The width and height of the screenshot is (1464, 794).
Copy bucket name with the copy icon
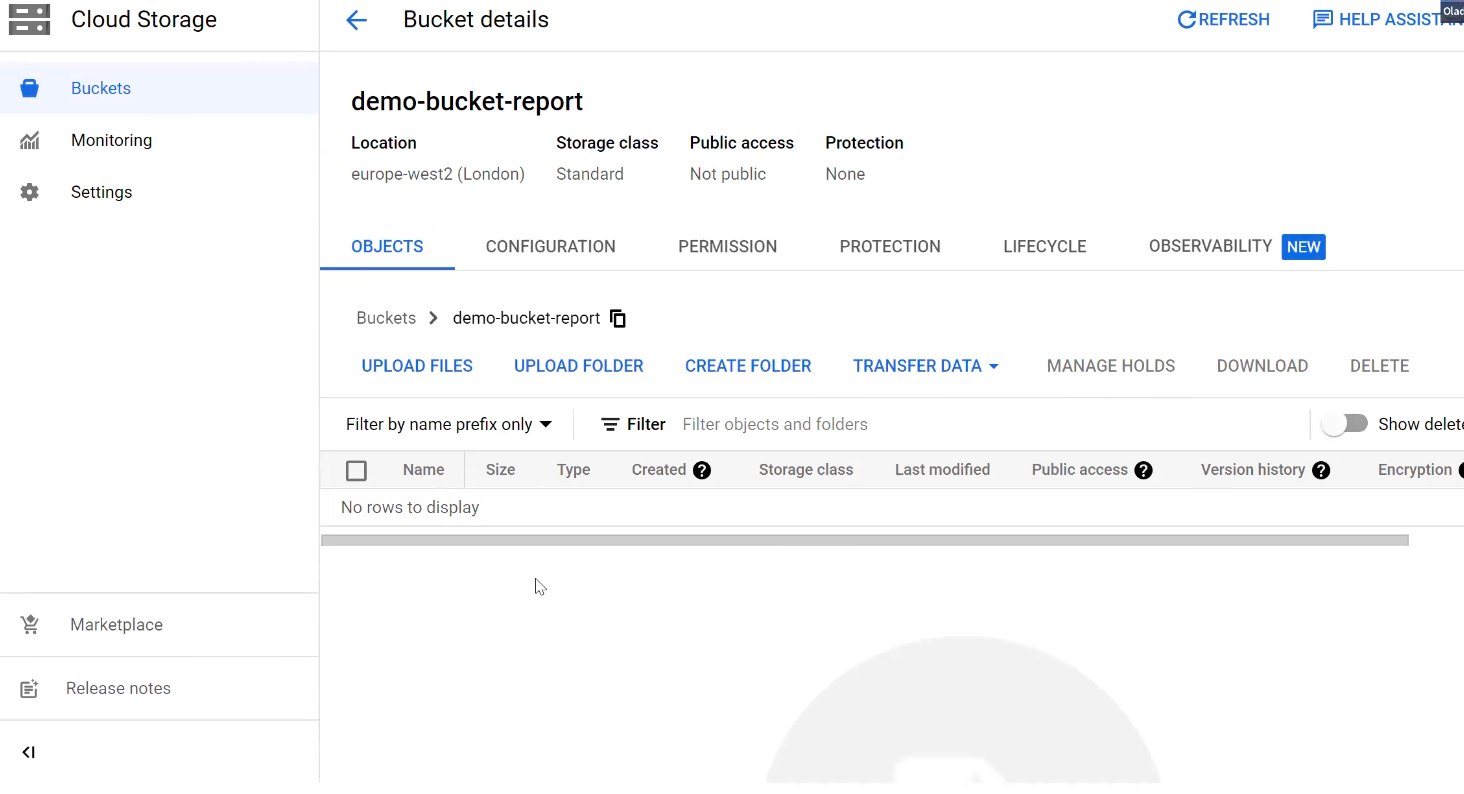(618, 318)
